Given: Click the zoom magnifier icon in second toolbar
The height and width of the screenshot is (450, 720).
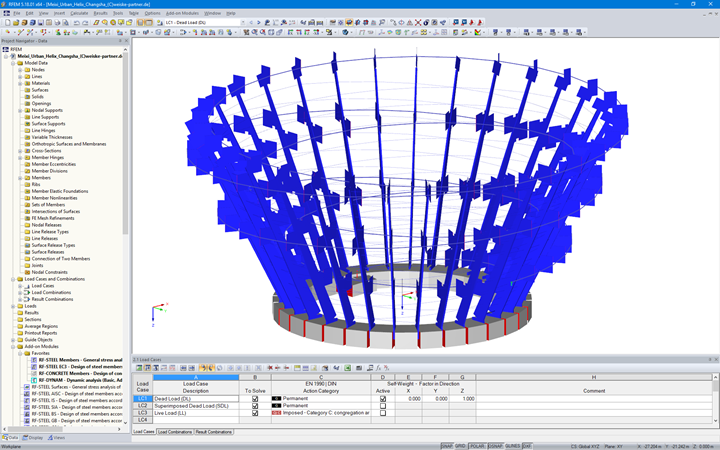Looking at the screenshot, I should tap(254, 32).
